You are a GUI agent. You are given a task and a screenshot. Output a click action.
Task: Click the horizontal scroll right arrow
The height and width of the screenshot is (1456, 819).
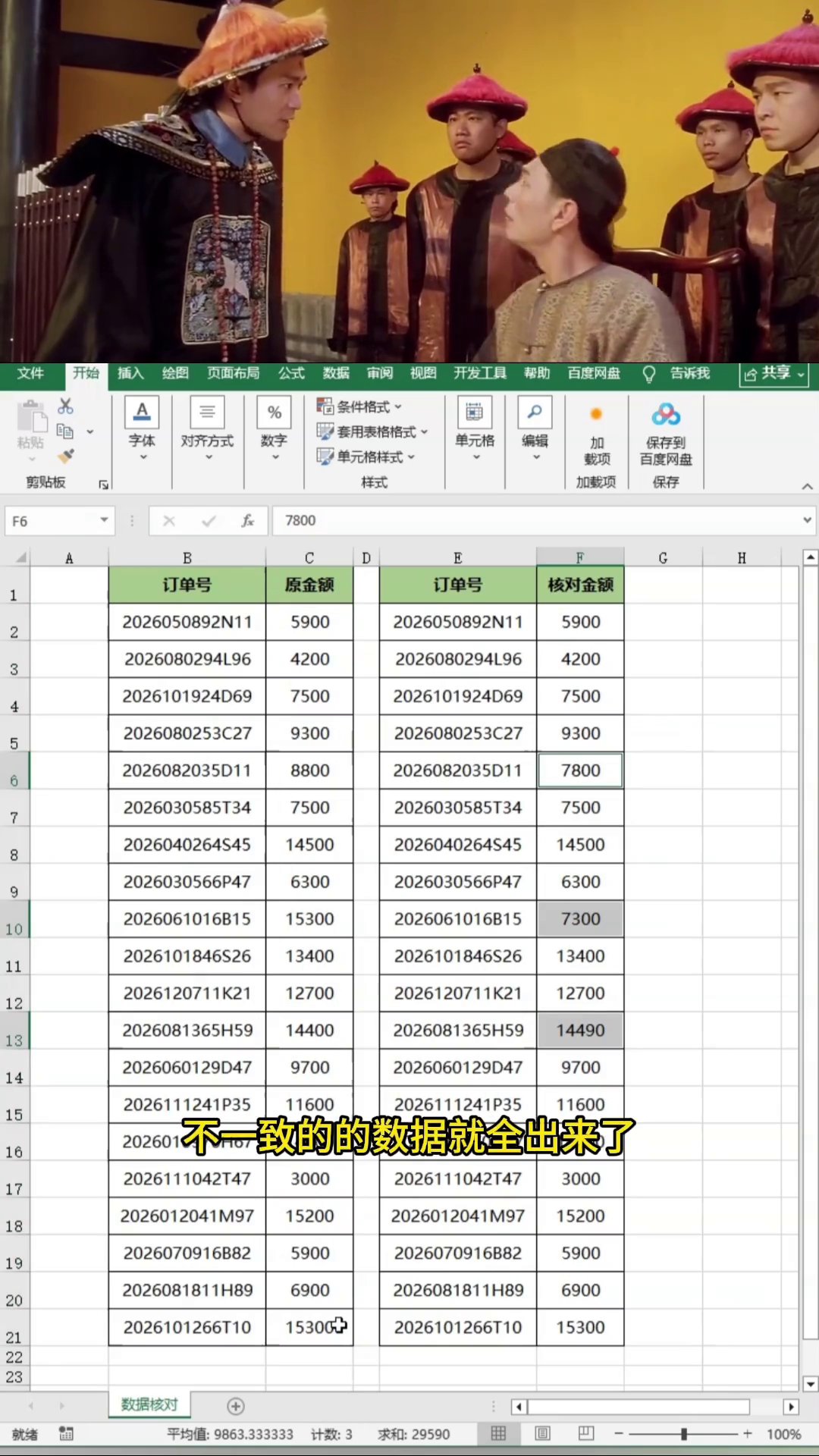point(791,1407)
